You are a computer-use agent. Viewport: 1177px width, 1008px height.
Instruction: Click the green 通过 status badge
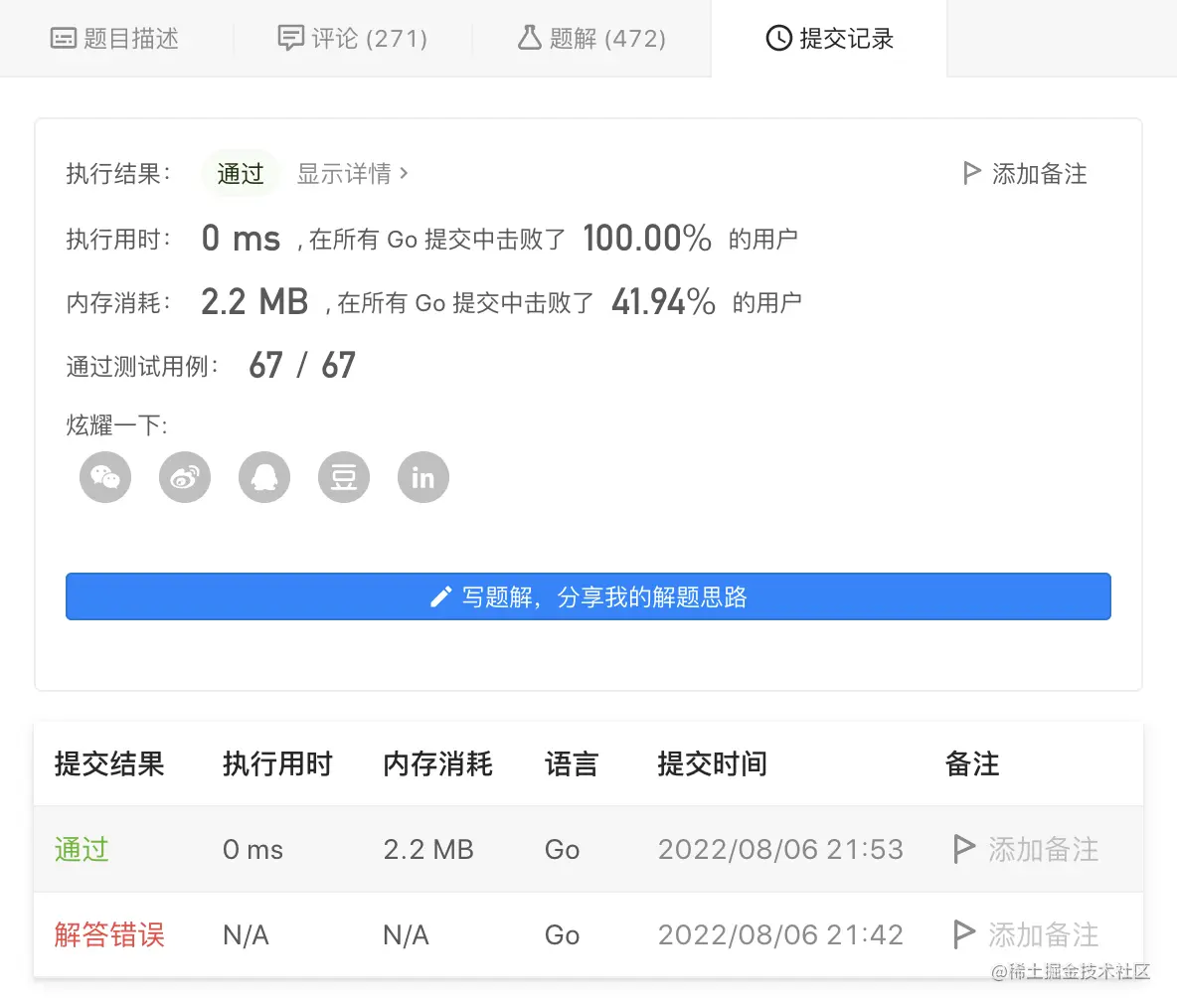[x=241, y=173]
